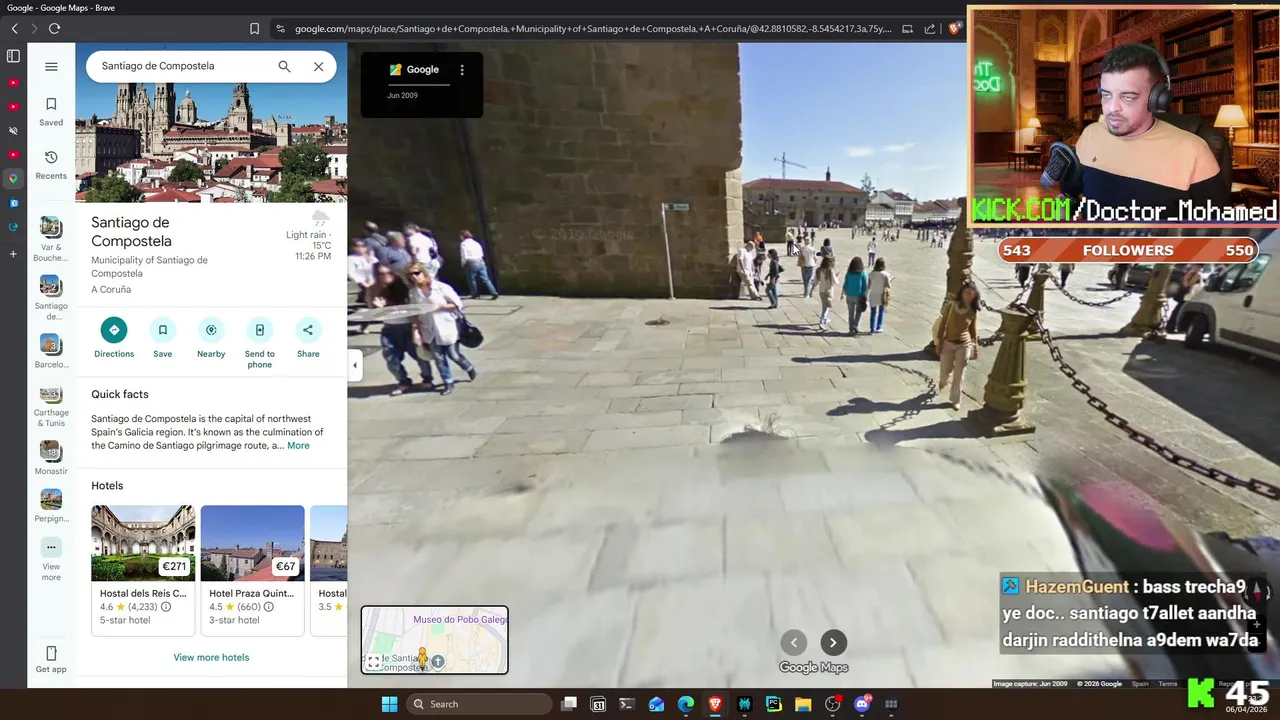Get Directions to Santiago de Compostela
The image size is (1280, 720).
tap(114, 338)
